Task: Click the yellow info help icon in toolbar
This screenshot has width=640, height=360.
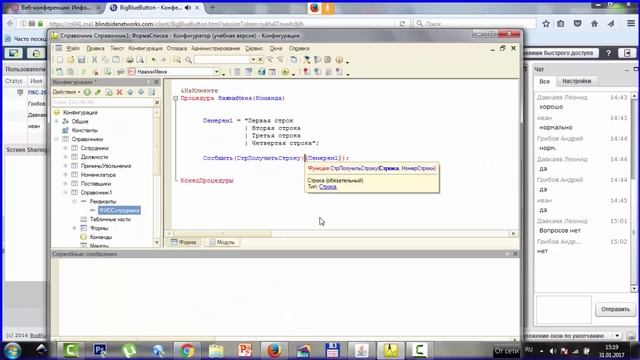Action: pyautogui.click(x=339, y=60)
